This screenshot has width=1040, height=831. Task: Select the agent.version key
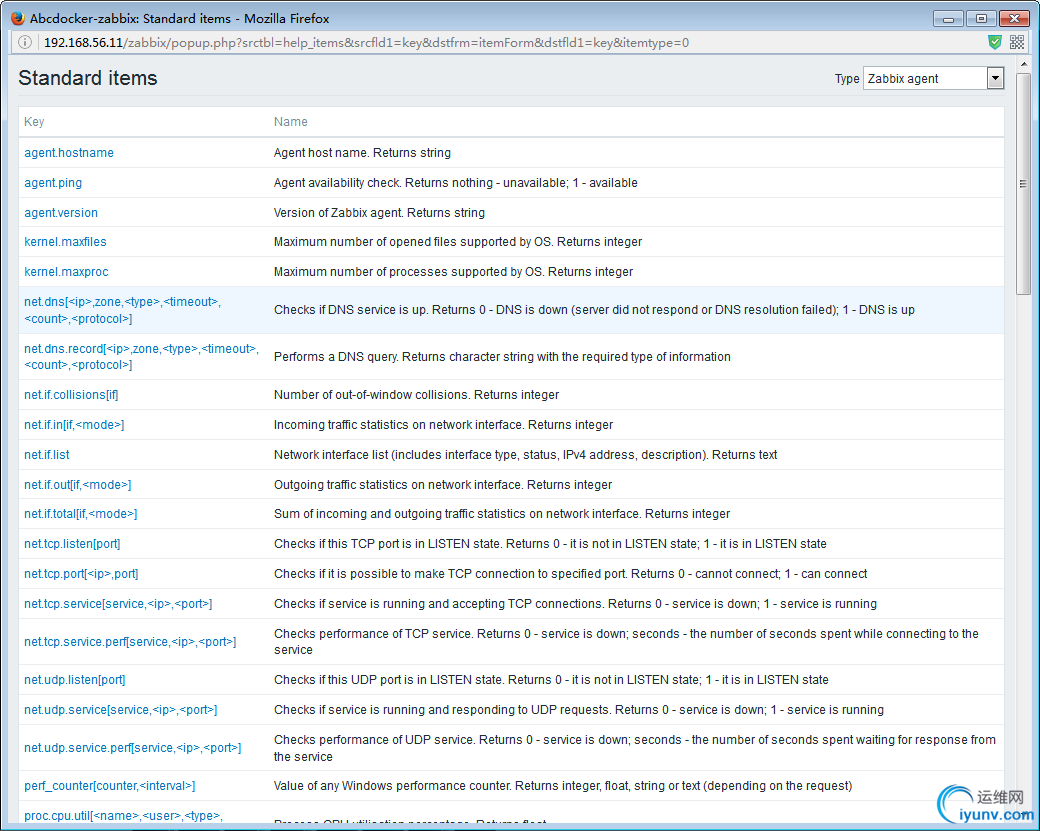[61, 212]
